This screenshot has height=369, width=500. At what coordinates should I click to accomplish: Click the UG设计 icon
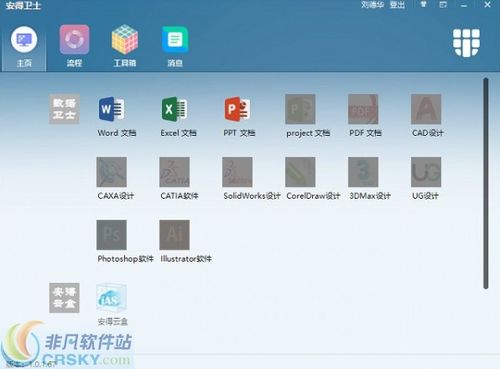426,172
